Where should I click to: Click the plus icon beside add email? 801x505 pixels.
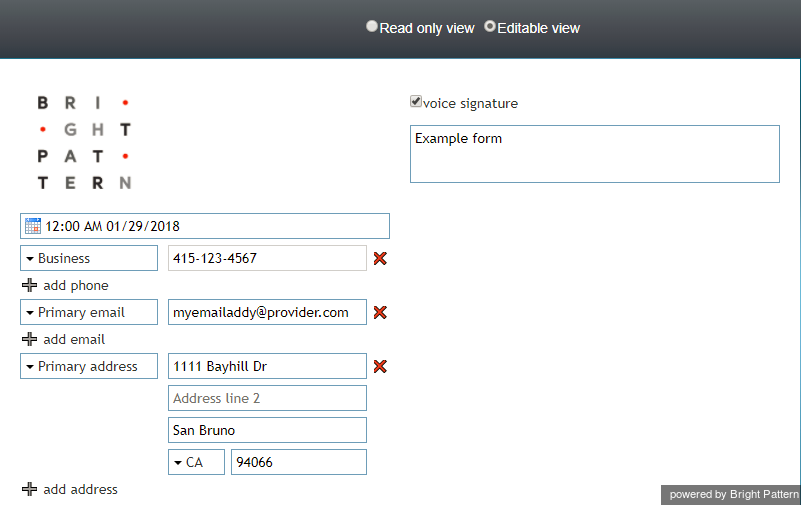30,339
